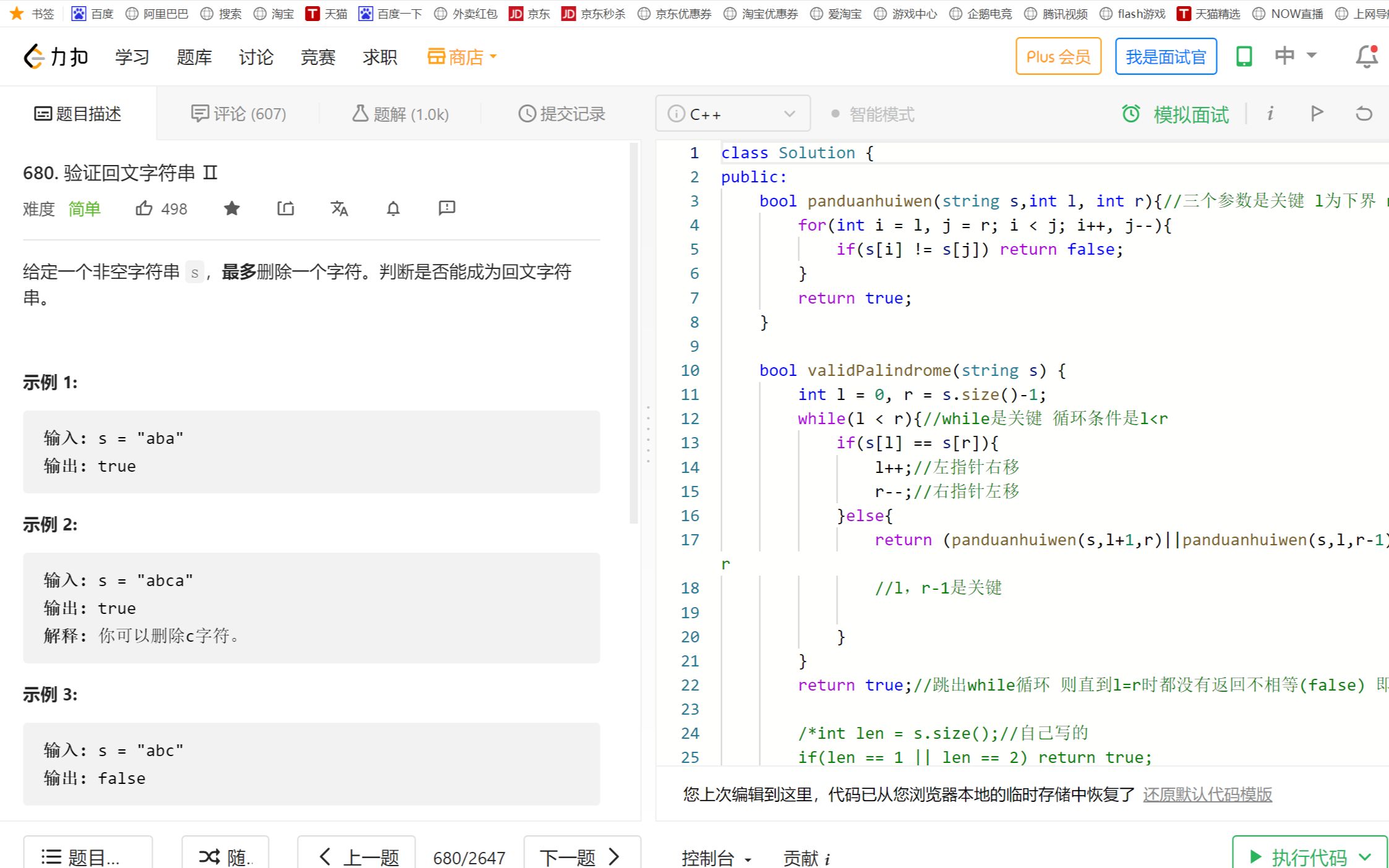Click the run code play icon
The height and width of the screenshot is (868, 1389).
pyautogui.click(x=1317, y=113)
